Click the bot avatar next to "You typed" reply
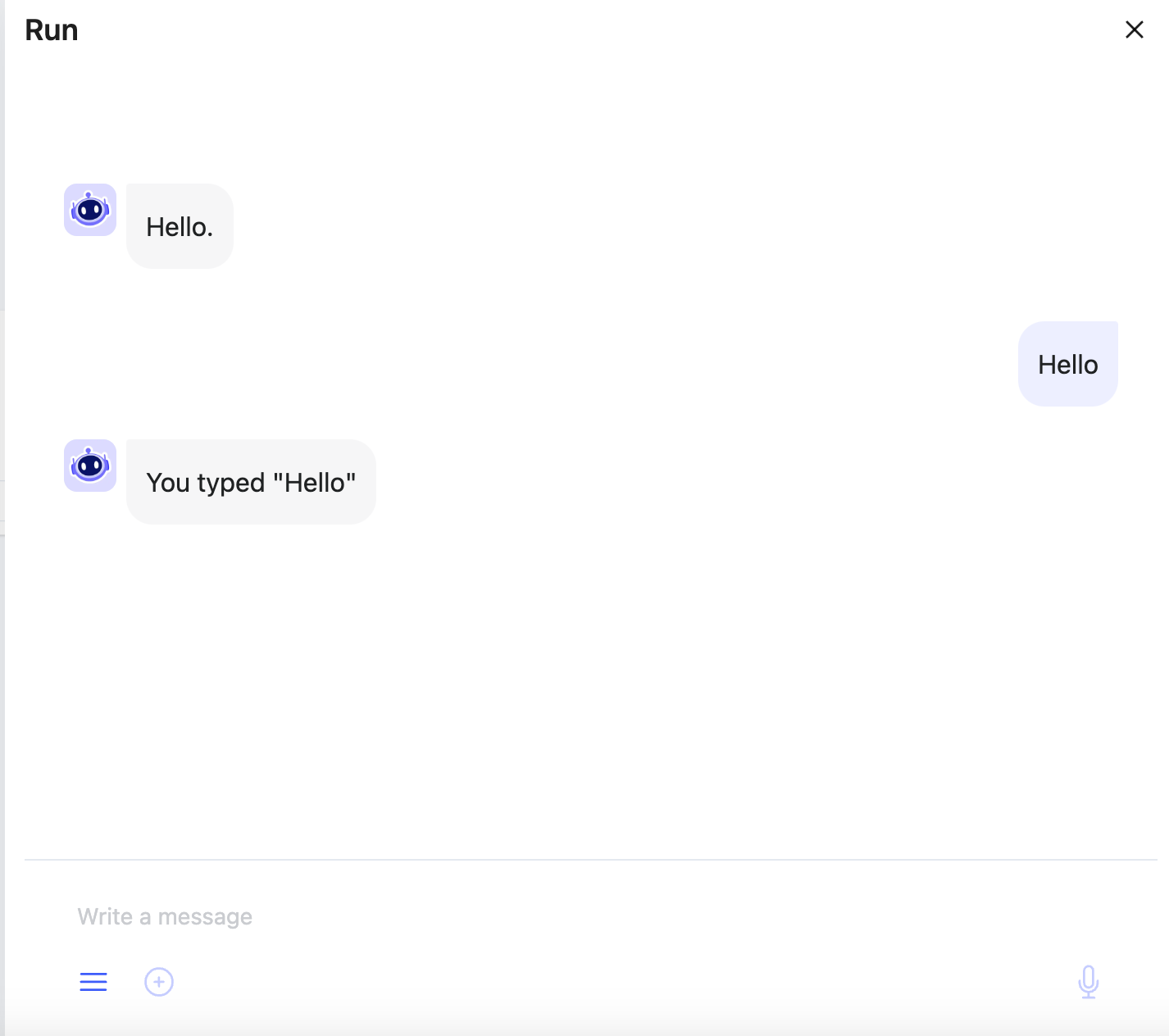 [90, 466]
